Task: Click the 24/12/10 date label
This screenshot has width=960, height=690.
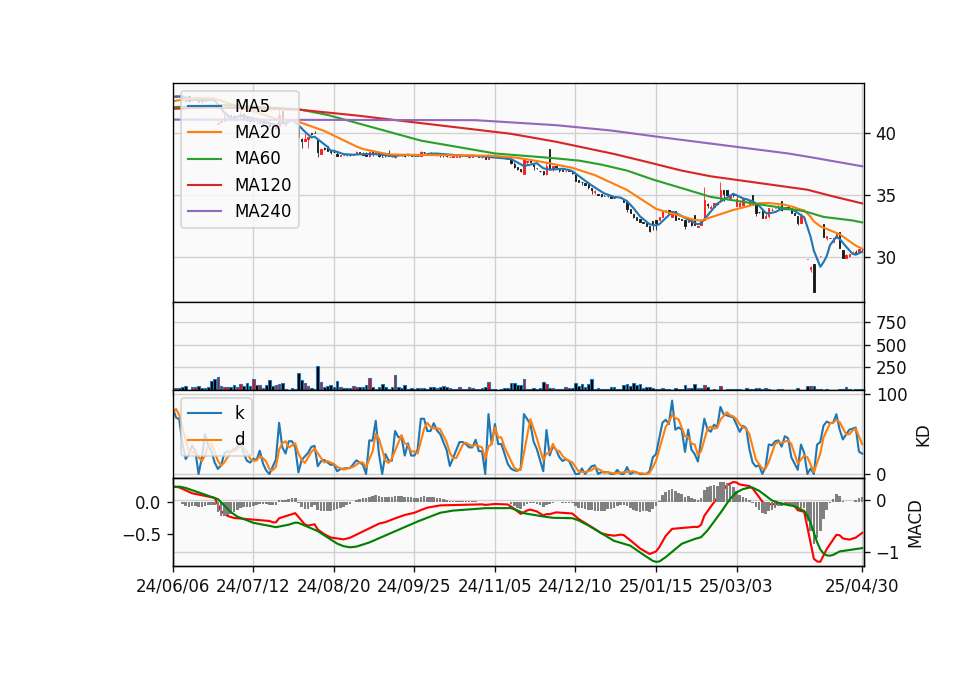Action: (x=575, y=586)
